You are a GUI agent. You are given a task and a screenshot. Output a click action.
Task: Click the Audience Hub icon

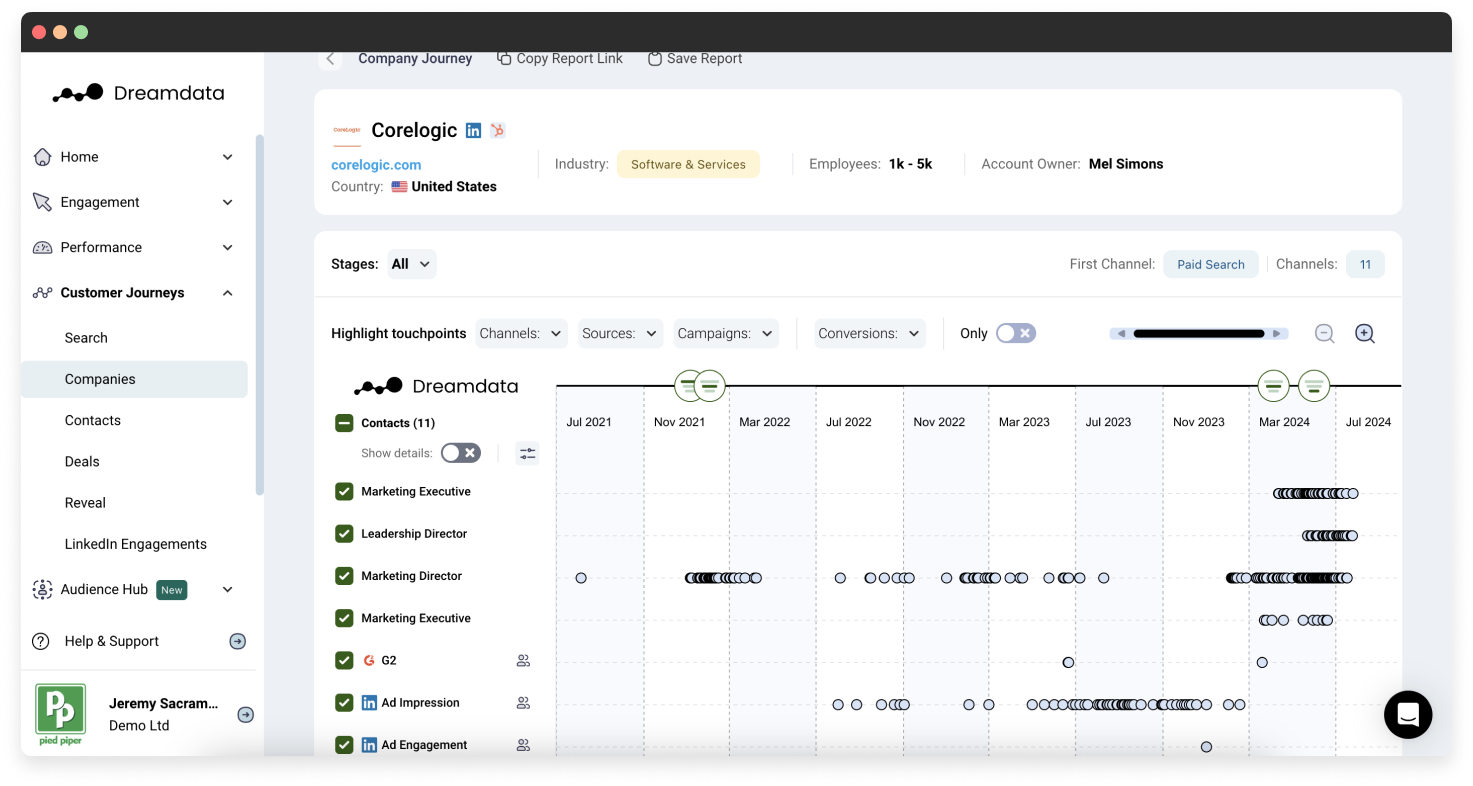point(42,589)
